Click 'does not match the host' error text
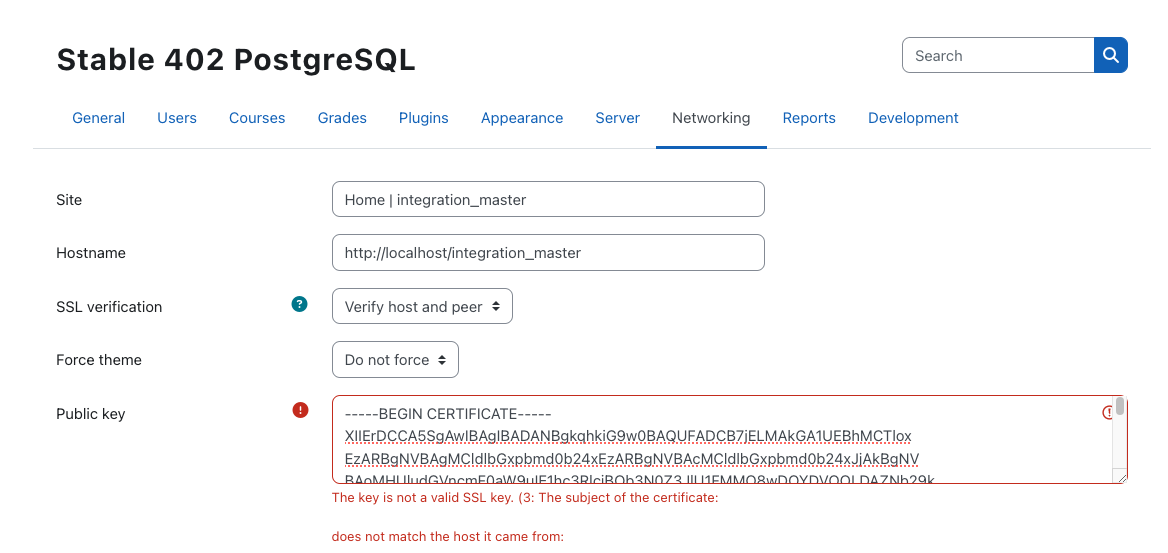 [x=448, y=536]
